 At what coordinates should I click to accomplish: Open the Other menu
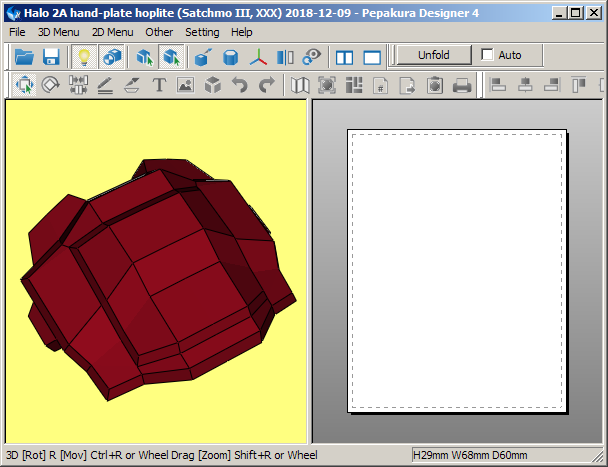159,32
